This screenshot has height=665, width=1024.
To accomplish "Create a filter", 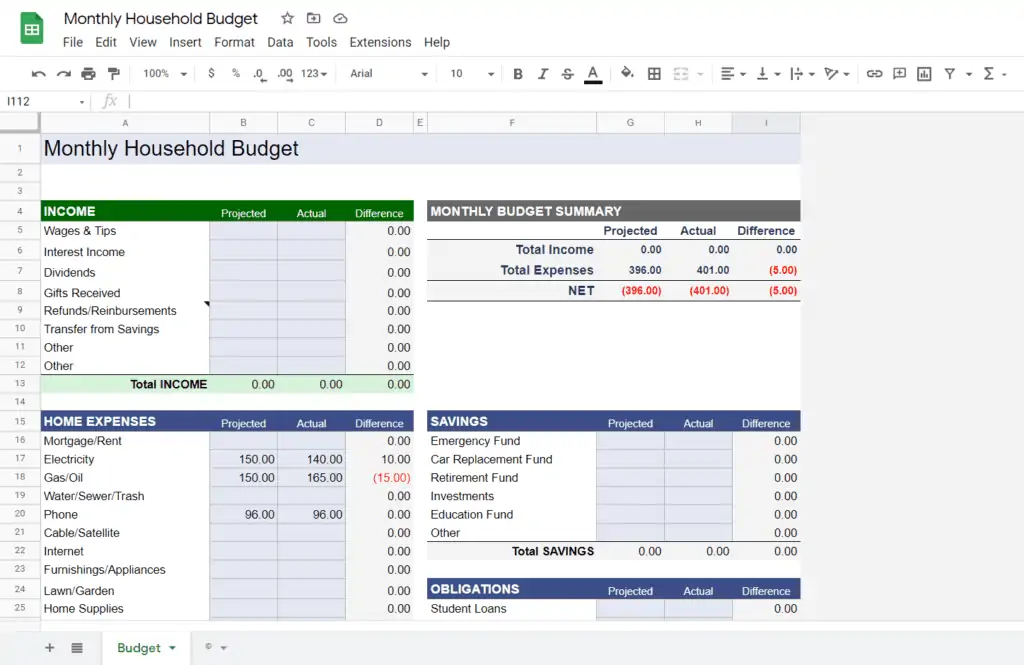I will click(948, 73).
